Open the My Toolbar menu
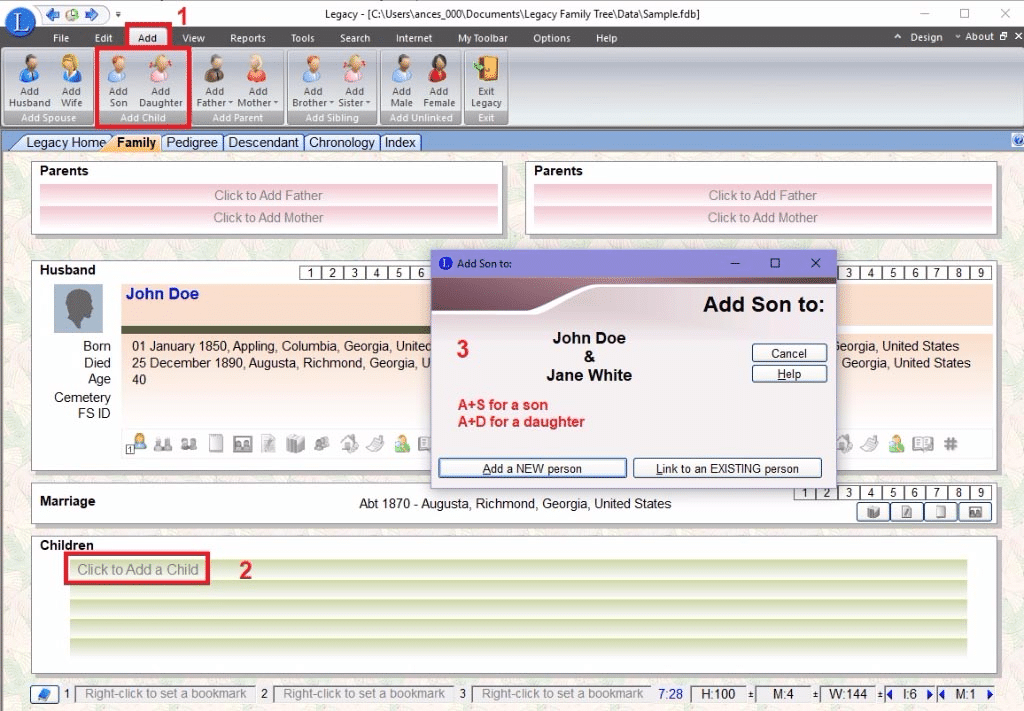 (x=483, y=38)
